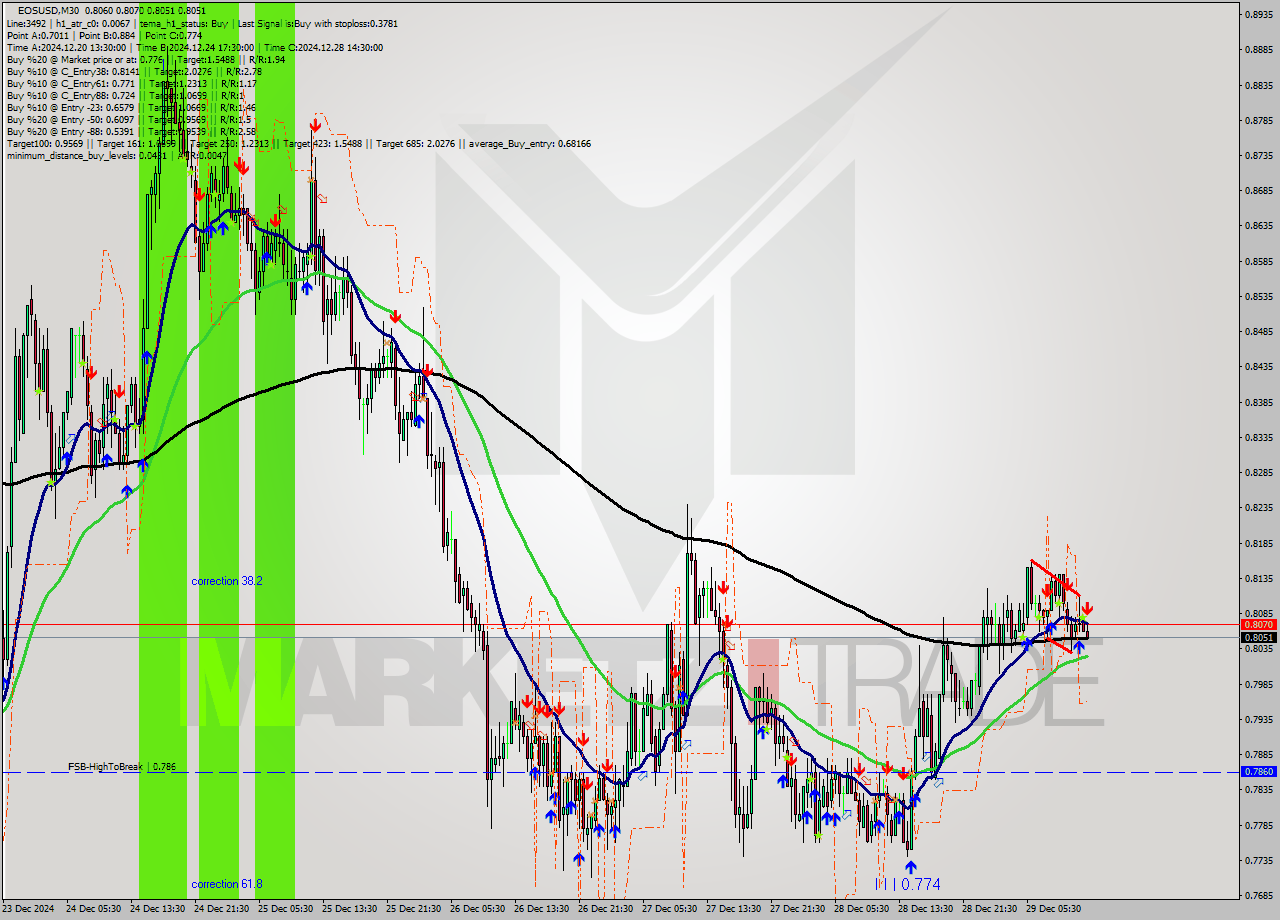This screenshot has height=920, width=1280.
Task: Select the Buy %20 @ Market price line
Action: (x=145, y=59)
